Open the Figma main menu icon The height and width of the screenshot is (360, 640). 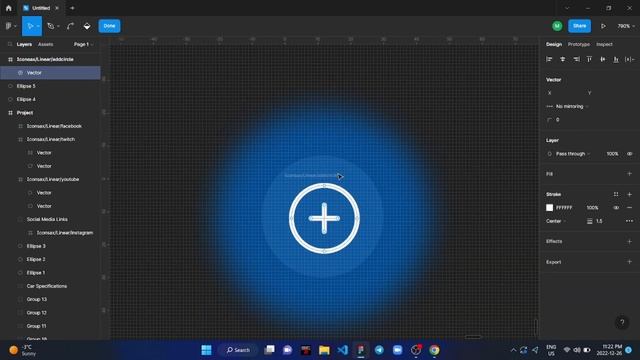pos(9,26)
